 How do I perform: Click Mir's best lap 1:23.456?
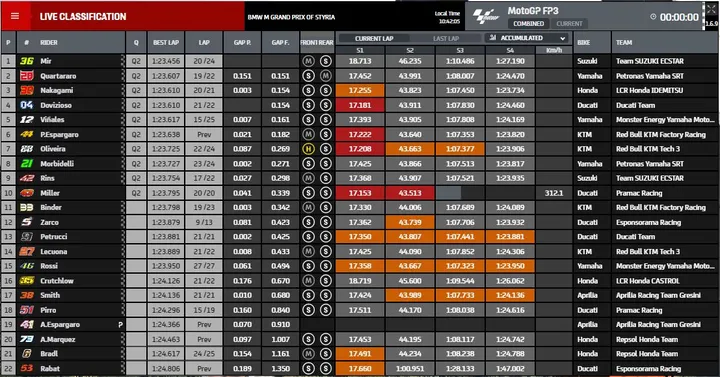pos(166,61)
